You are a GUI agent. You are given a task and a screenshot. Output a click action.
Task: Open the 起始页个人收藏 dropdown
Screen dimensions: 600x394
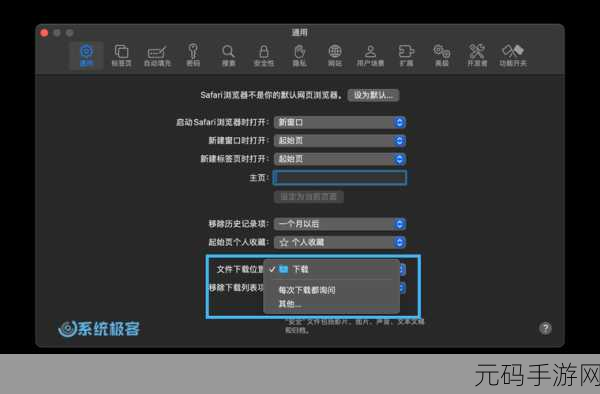point(340,242)
